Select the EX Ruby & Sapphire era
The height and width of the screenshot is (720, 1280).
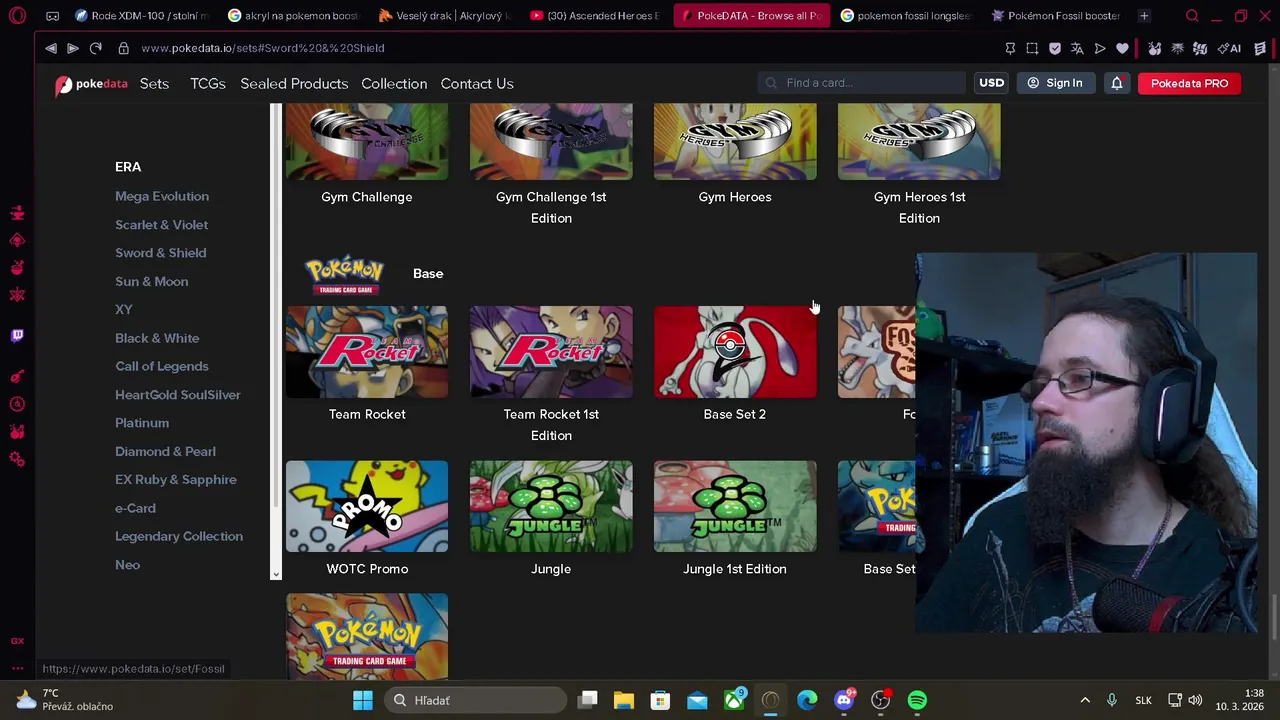click(176, 480)
